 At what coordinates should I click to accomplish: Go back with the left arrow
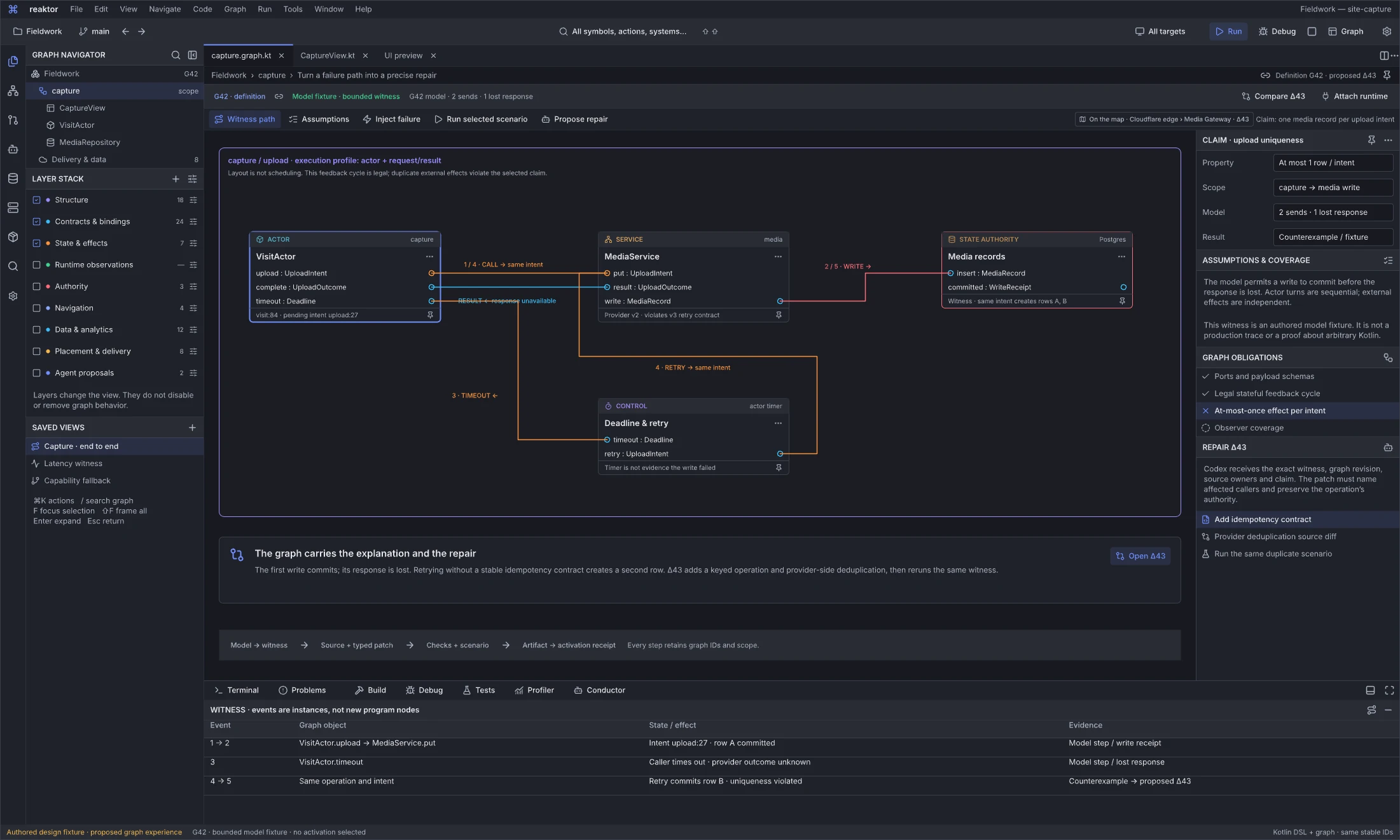[125, 31]
